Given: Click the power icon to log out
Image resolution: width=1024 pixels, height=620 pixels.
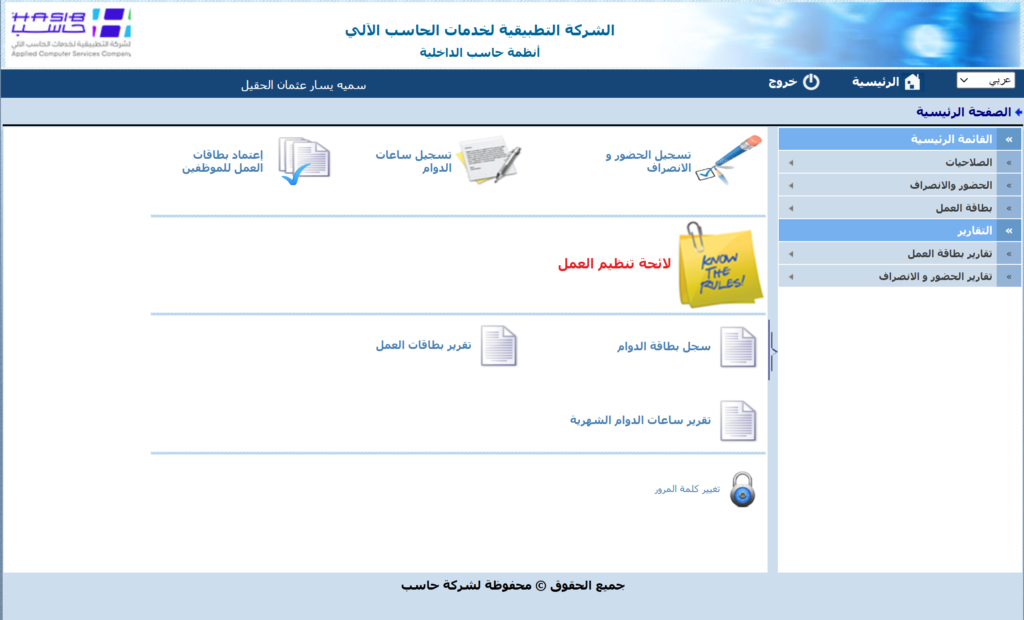Looking at the screenshot, I should click(x=811, y=82).
